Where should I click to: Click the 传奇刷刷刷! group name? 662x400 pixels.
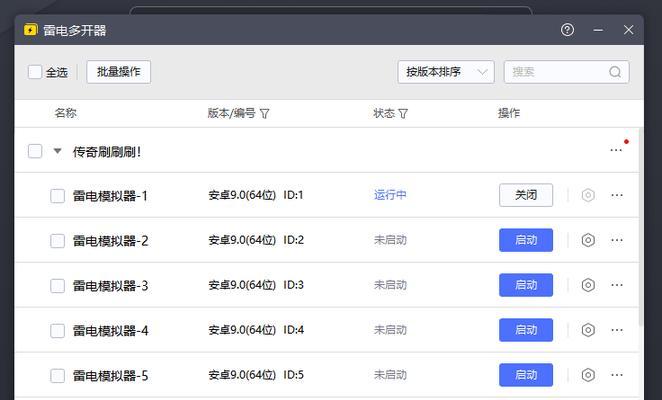point(107,152)
